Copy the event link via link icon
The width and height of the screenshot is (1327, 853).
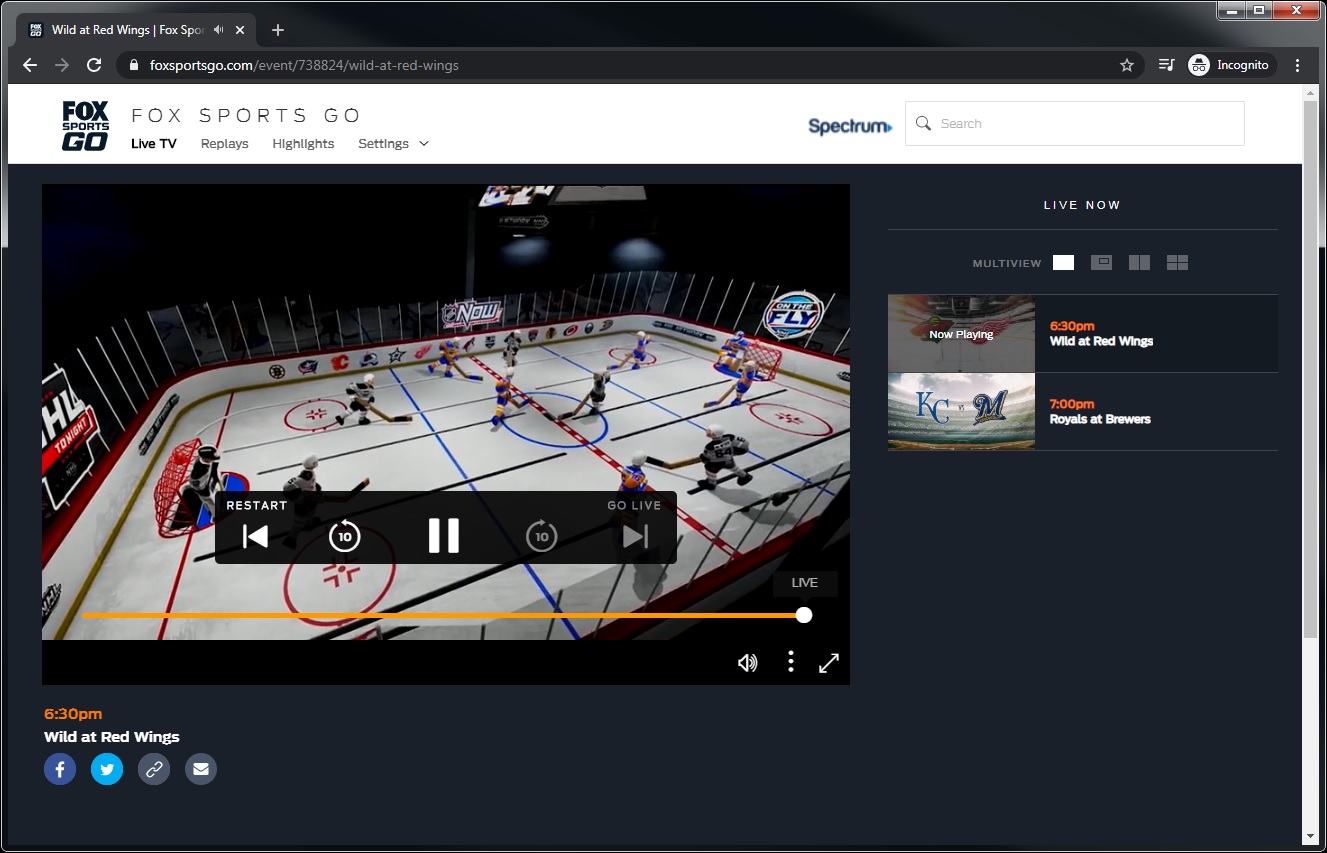[x=154, y=769]
